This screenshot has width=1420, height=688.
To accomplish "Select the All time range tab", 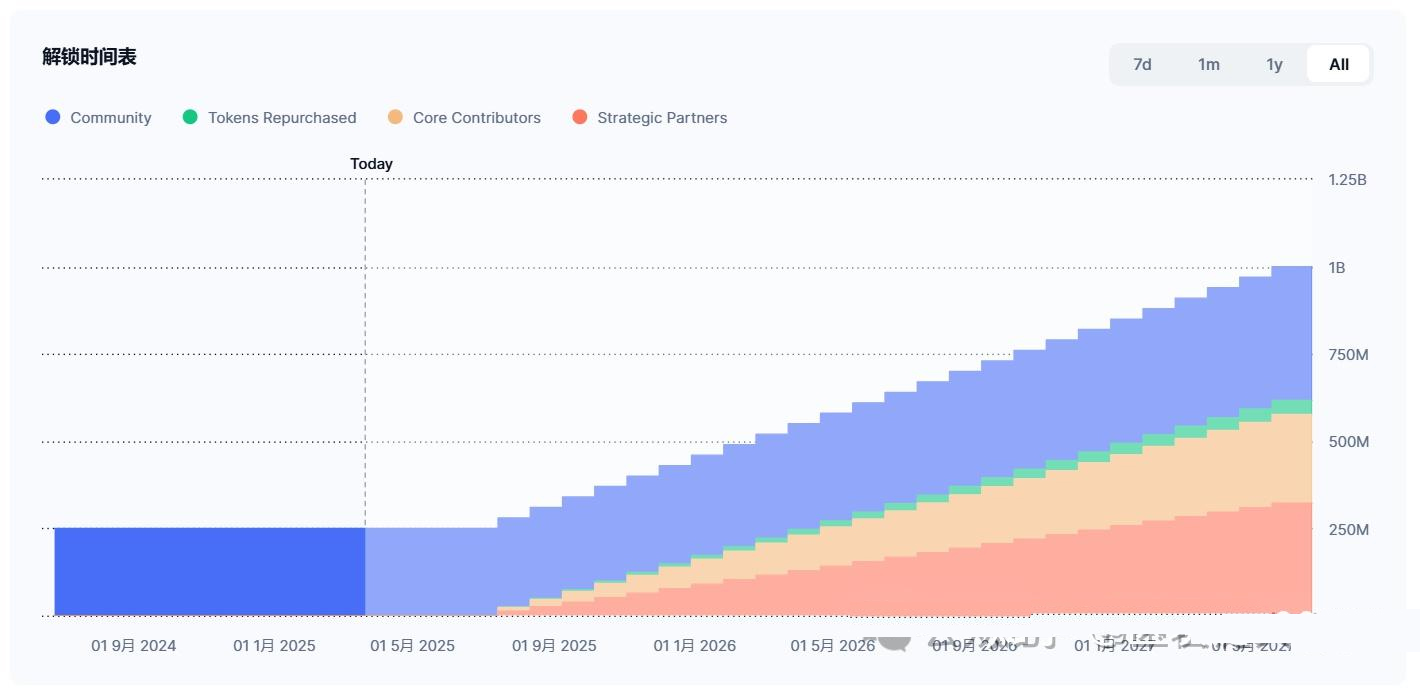I will click(x=1339, y=64).
